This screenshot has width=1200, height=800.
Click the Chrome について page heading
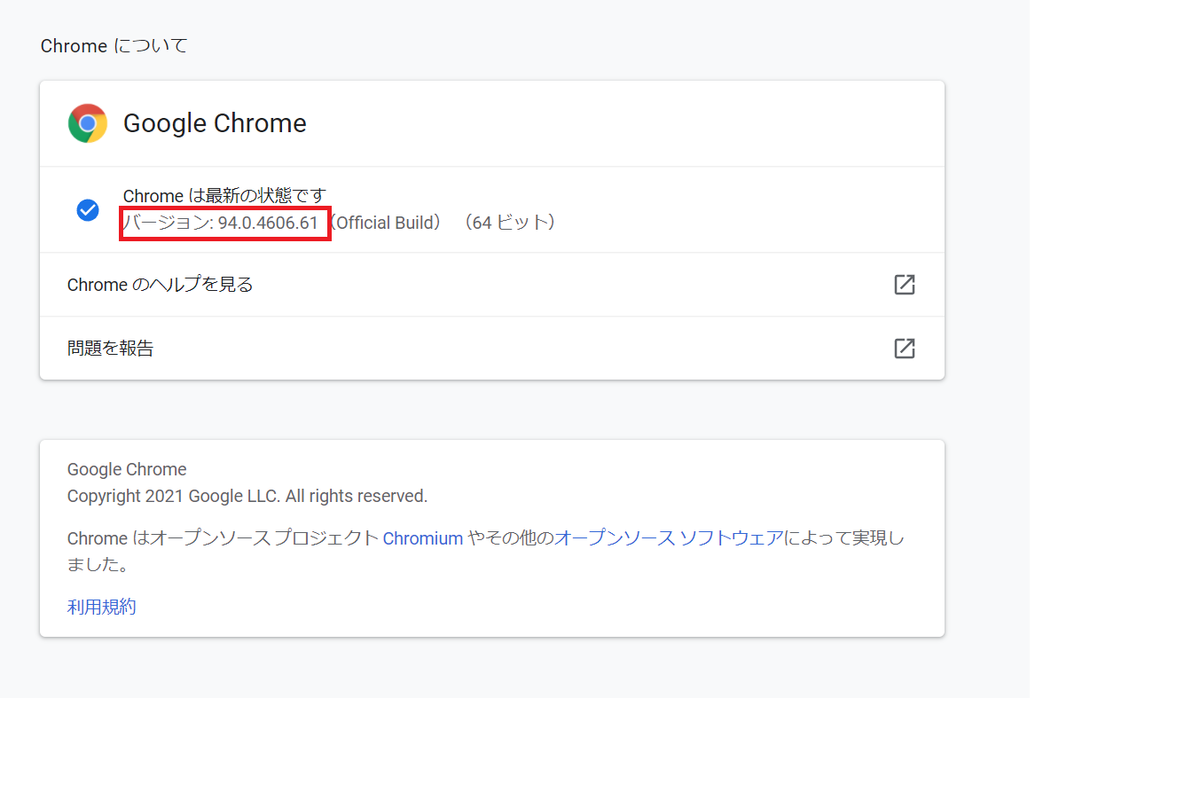point(114,46)
